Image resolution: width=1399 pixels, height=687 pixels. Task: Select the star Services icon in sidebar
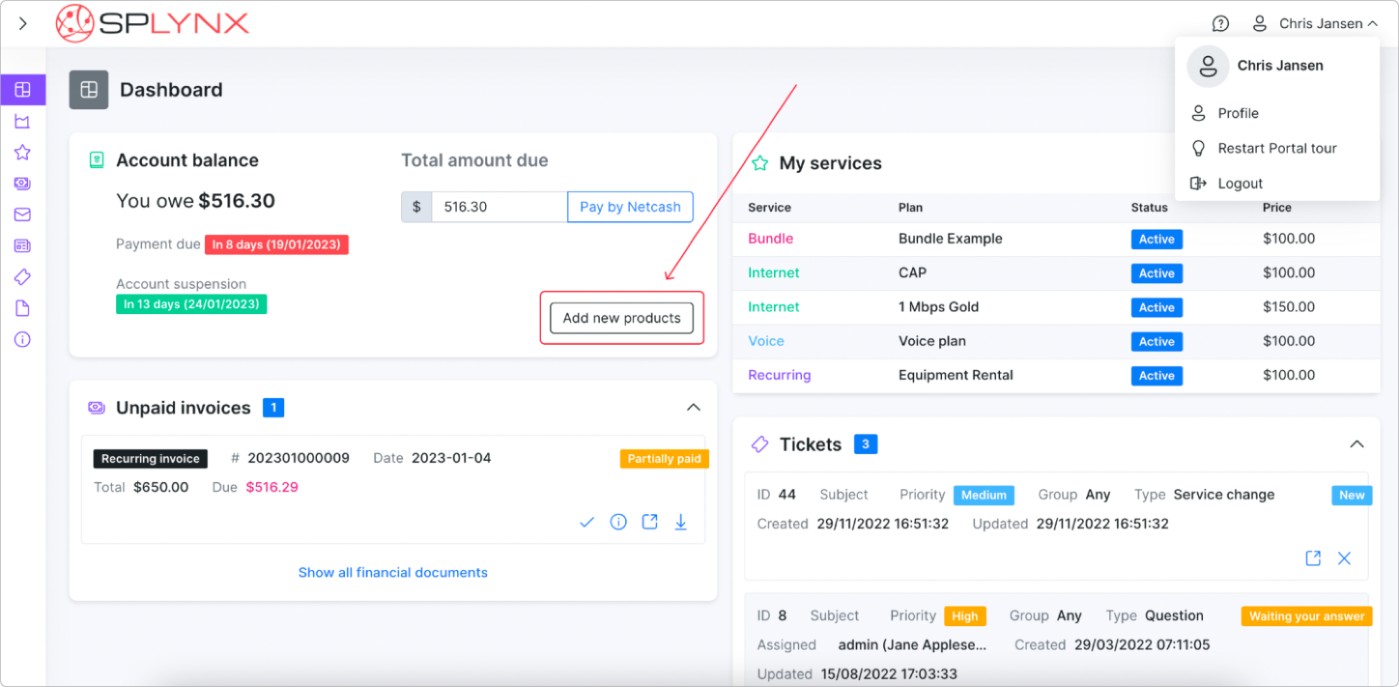(x=22, y=151)
